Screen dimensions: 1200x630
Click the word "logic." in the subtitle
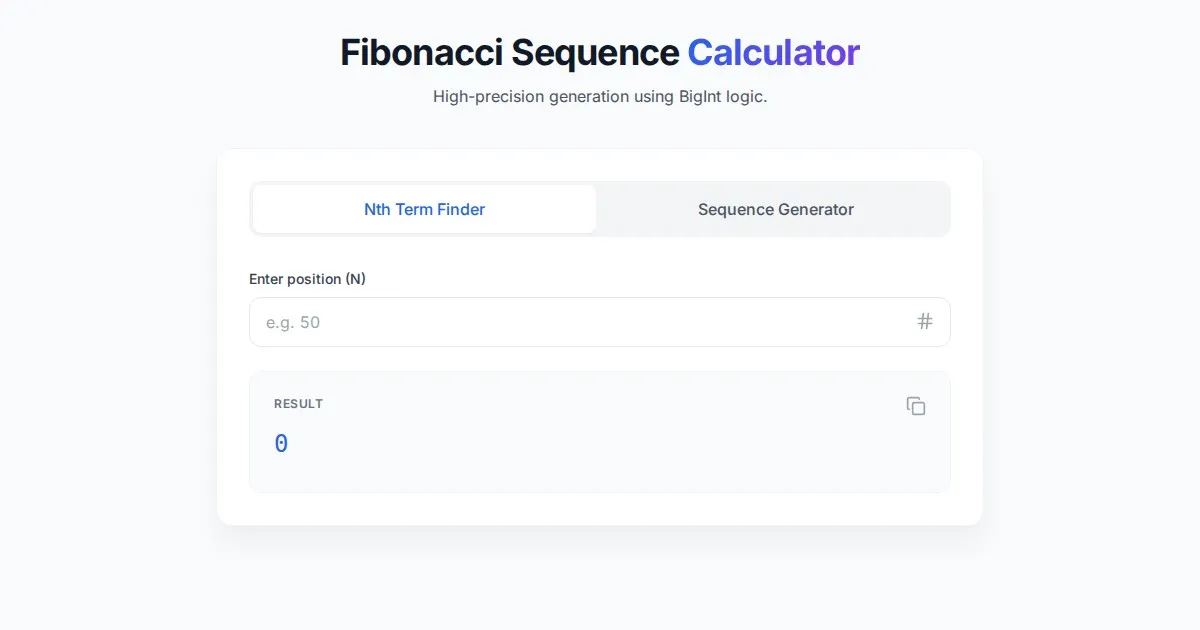coord(744,97)
